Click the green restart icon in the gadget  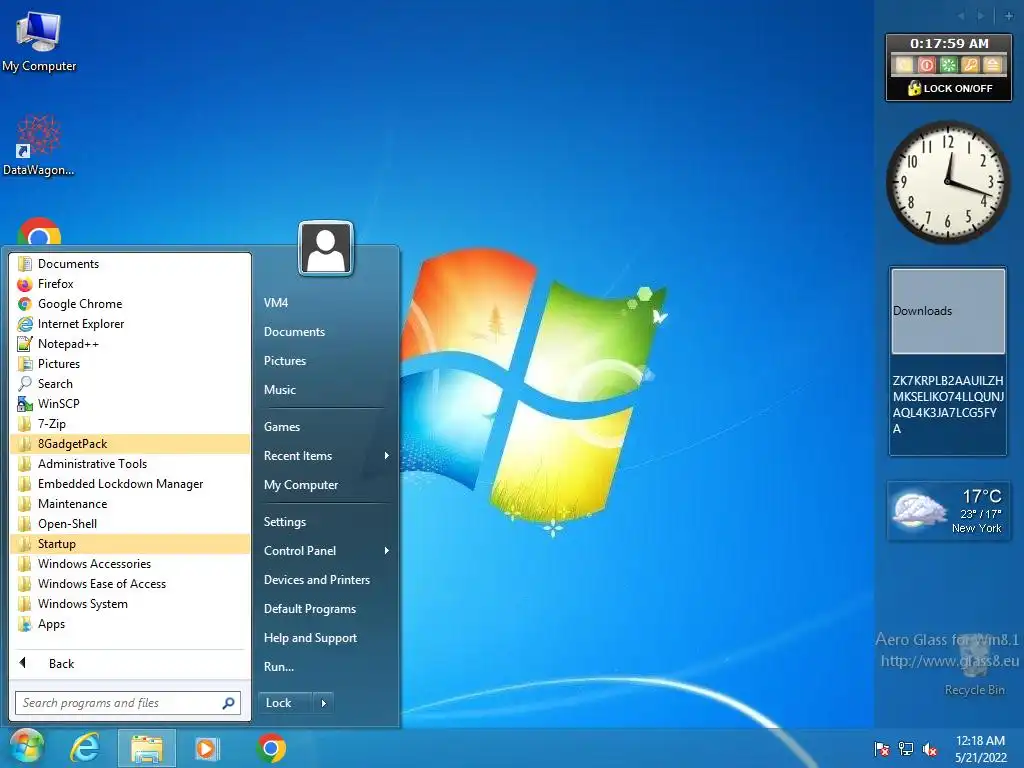coord(948,65)
